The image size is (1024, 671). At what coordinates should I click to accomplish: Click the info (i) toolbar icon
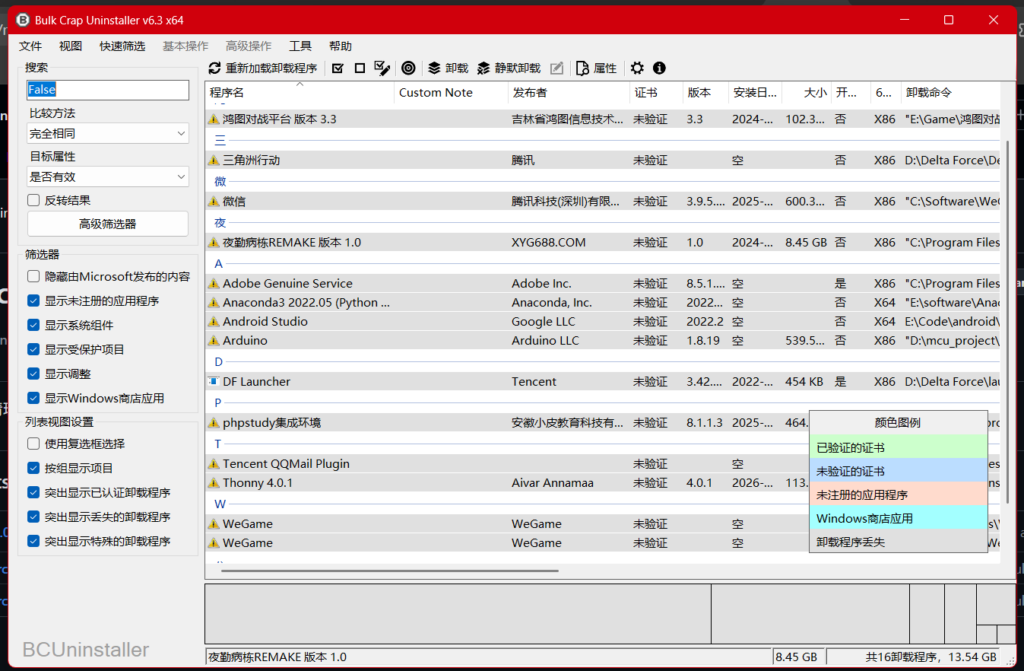point(659,68)
